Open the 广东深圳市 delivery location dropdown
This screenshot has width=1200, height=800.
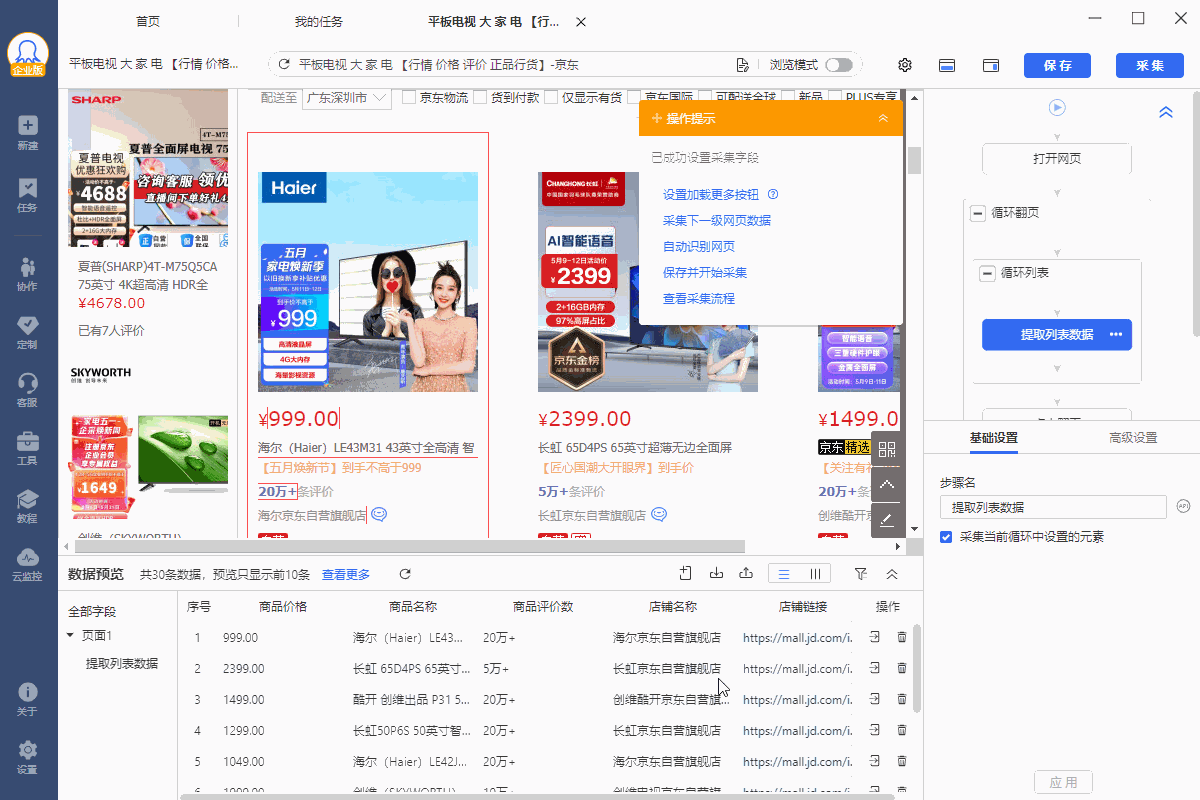coord(346,97)
